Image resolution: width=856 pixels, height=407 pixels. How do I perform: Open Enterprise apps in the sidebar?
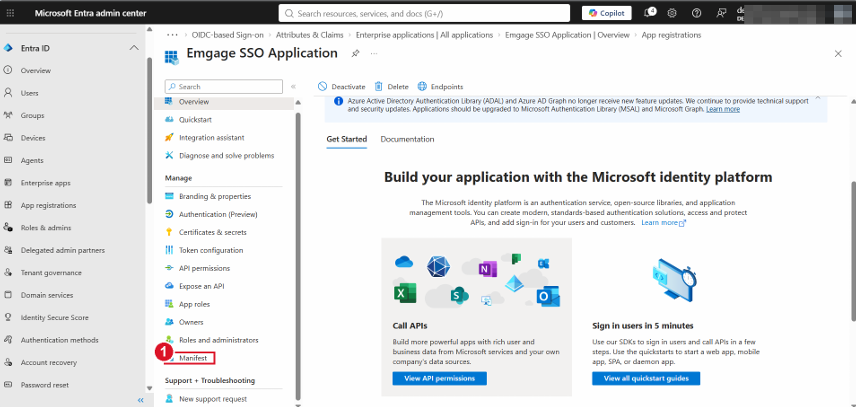pos(45,183)
